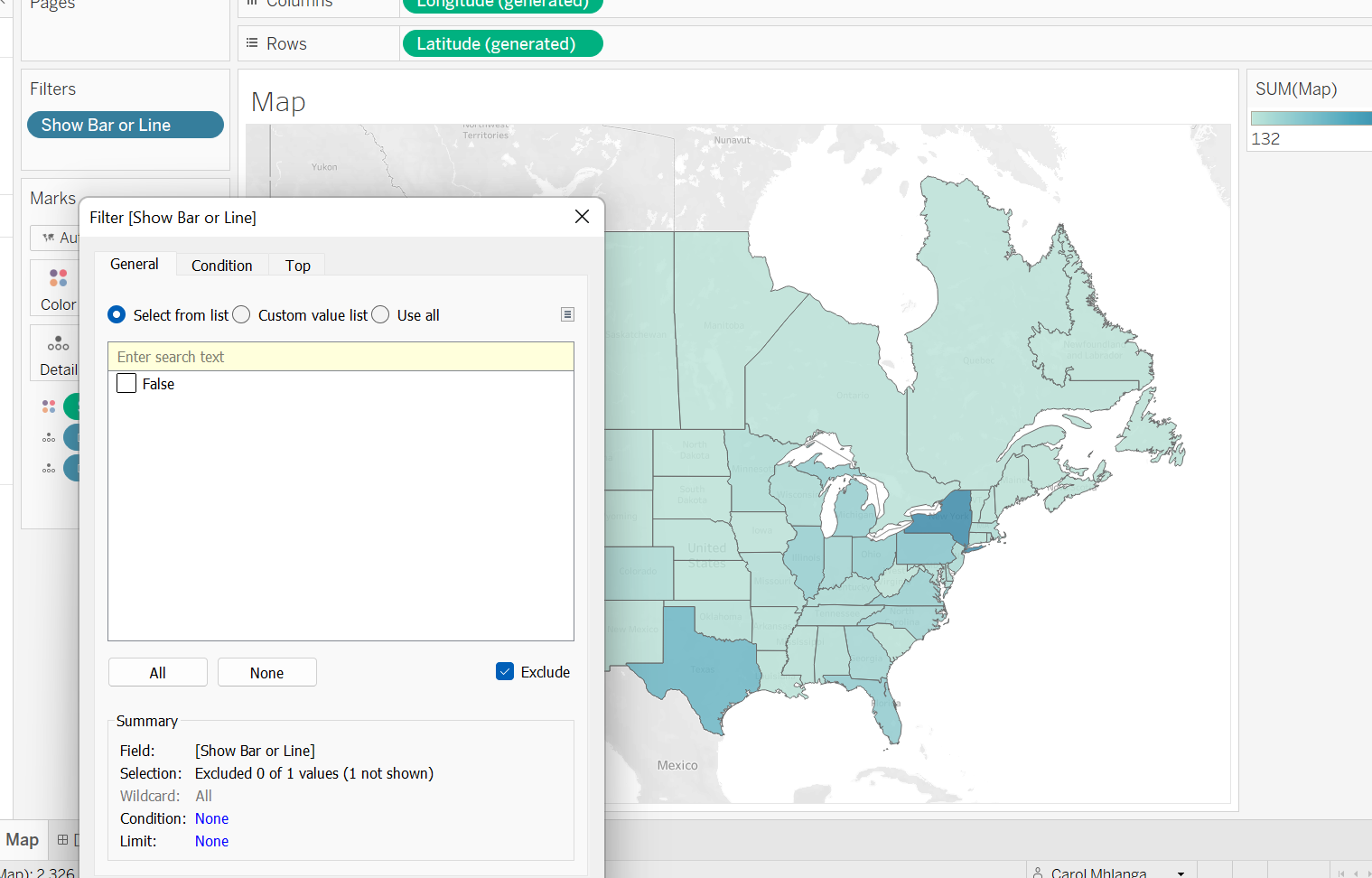Uncheck the Exclude checkbox
This screenshot has height=878, width=1372.
pyautogui.click(x=505, y=671)
